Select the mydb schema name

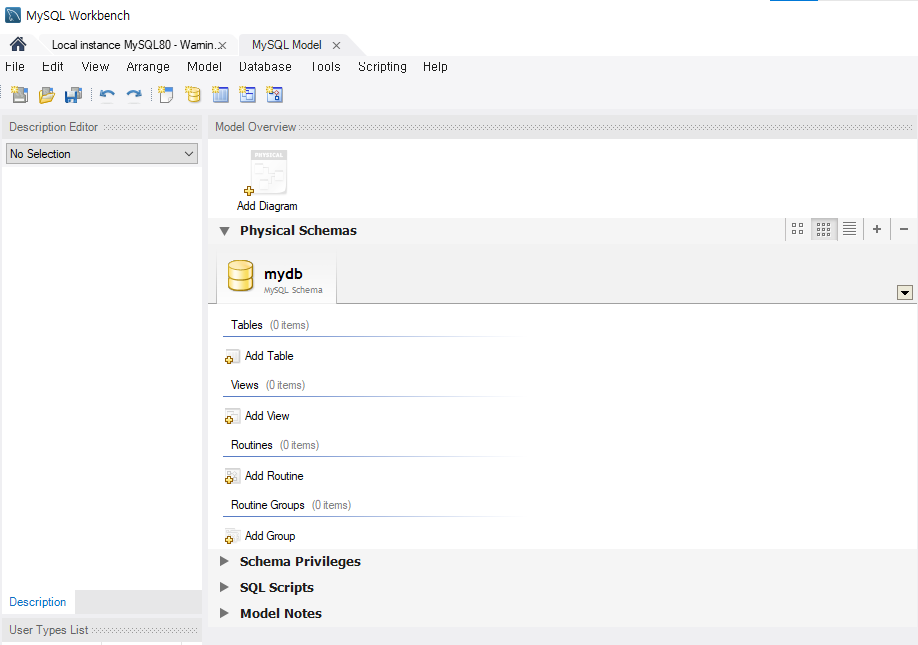point(283,274)
